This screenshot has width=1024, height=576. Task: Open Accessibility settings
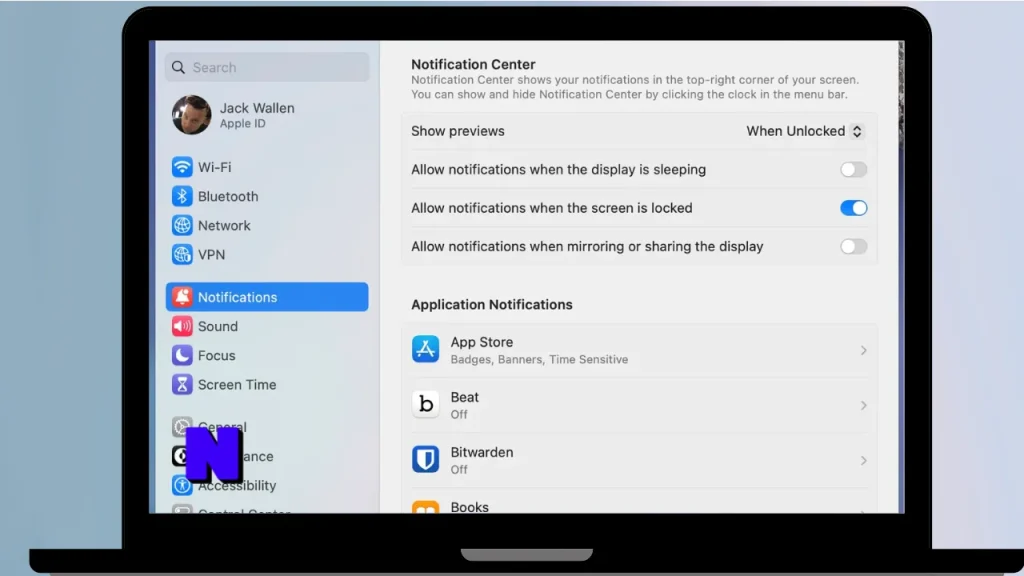click(266, 485)
